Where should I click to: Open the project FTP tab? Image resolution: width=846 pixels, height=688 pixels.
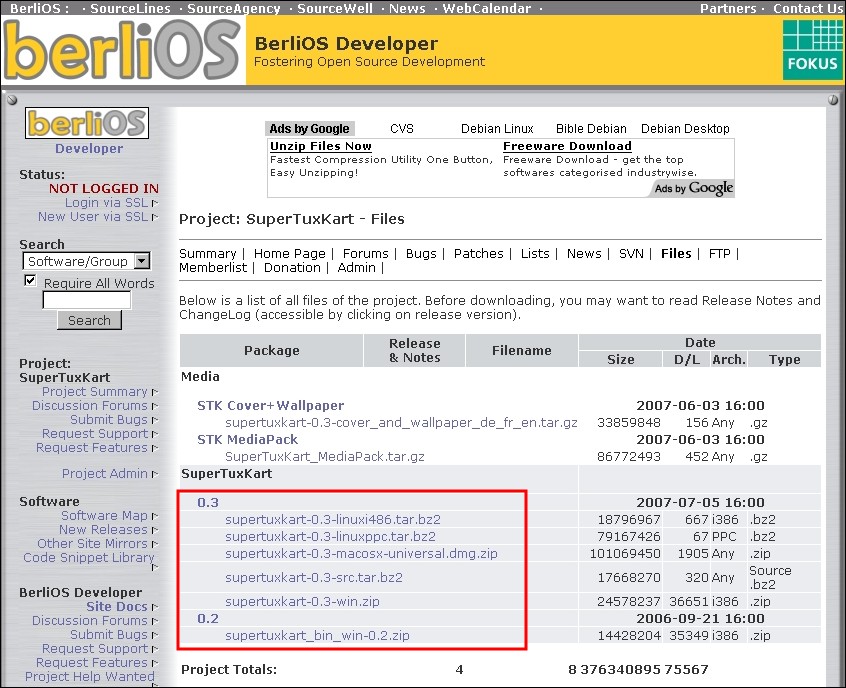[719, 254]
